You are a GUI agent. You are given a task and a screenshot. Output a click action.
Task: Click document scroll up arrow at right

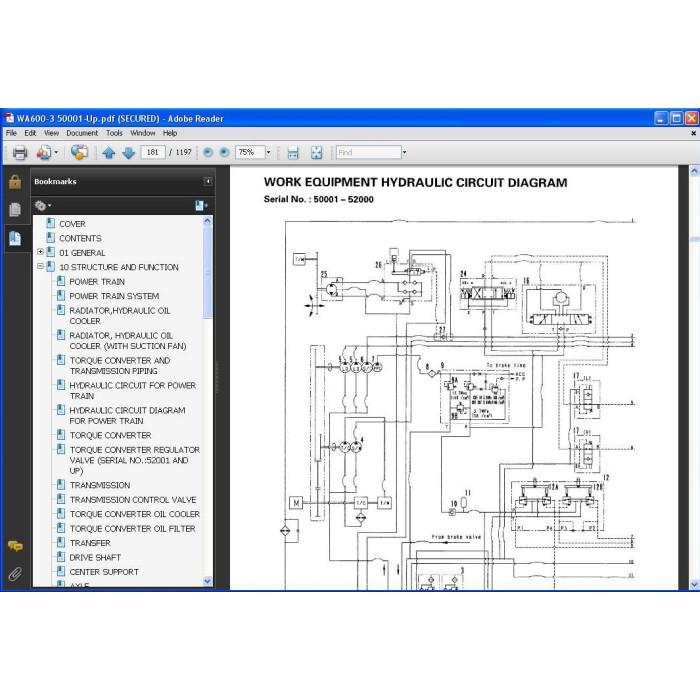694,171
